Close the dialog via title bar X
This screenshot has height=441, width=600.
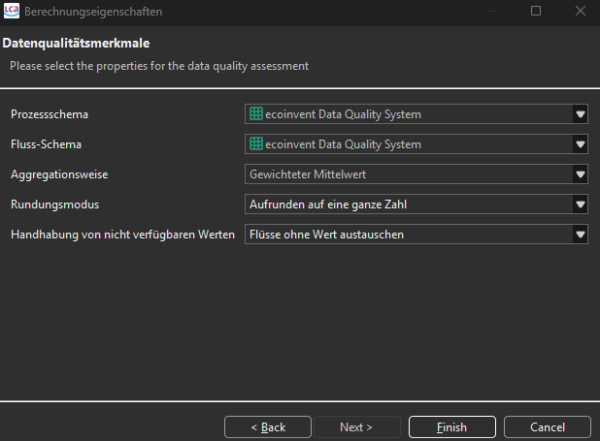[580, 11]
